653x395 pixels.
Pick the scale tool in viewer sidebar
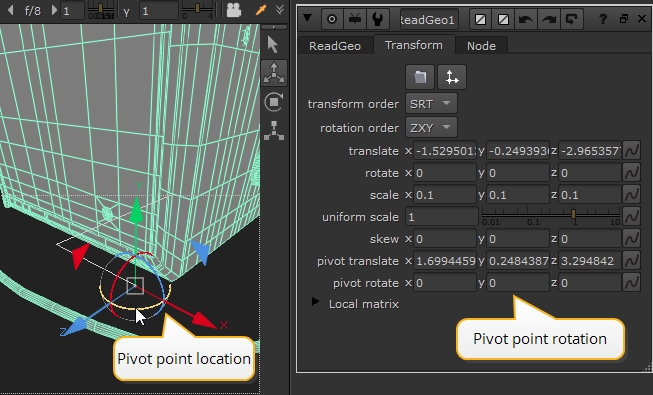(274, 130)
